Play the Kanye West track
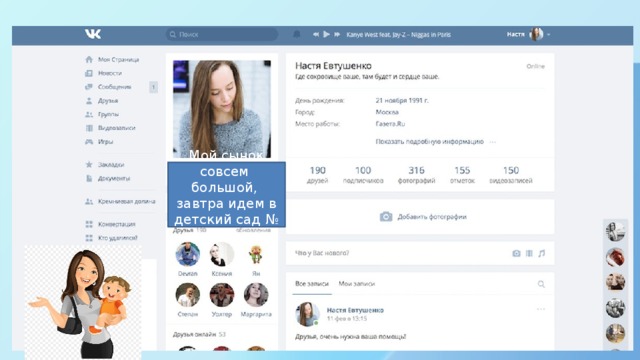 click(327, 35)
